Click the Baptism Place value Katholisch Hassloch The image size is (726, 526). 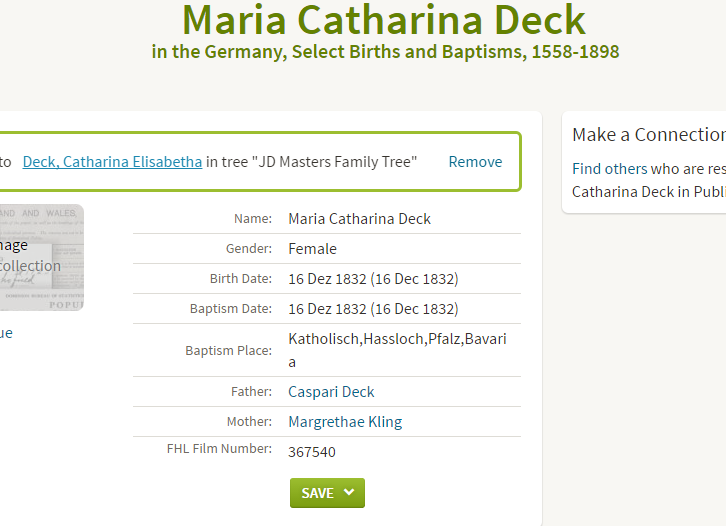(397, 350)
